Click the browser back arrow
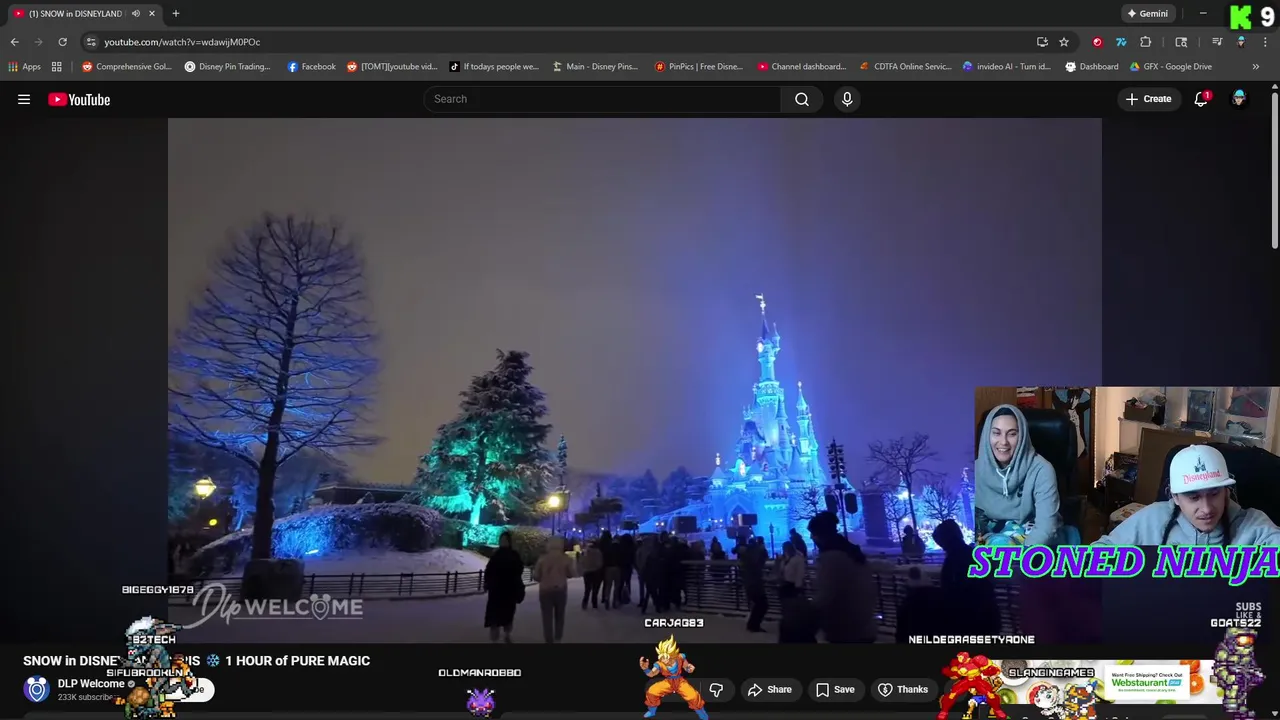 click(x=15, y=42)
